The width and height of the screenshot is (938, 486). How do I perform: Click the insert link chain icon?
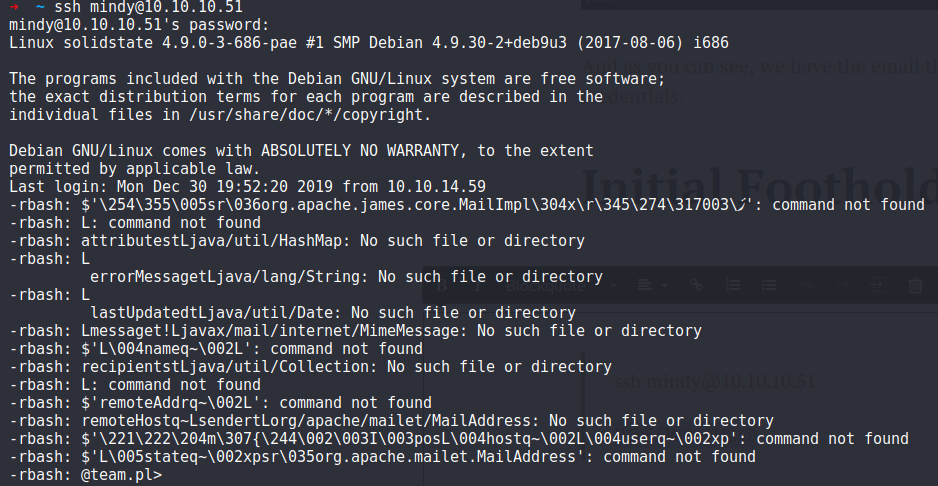tap(696, 285)
